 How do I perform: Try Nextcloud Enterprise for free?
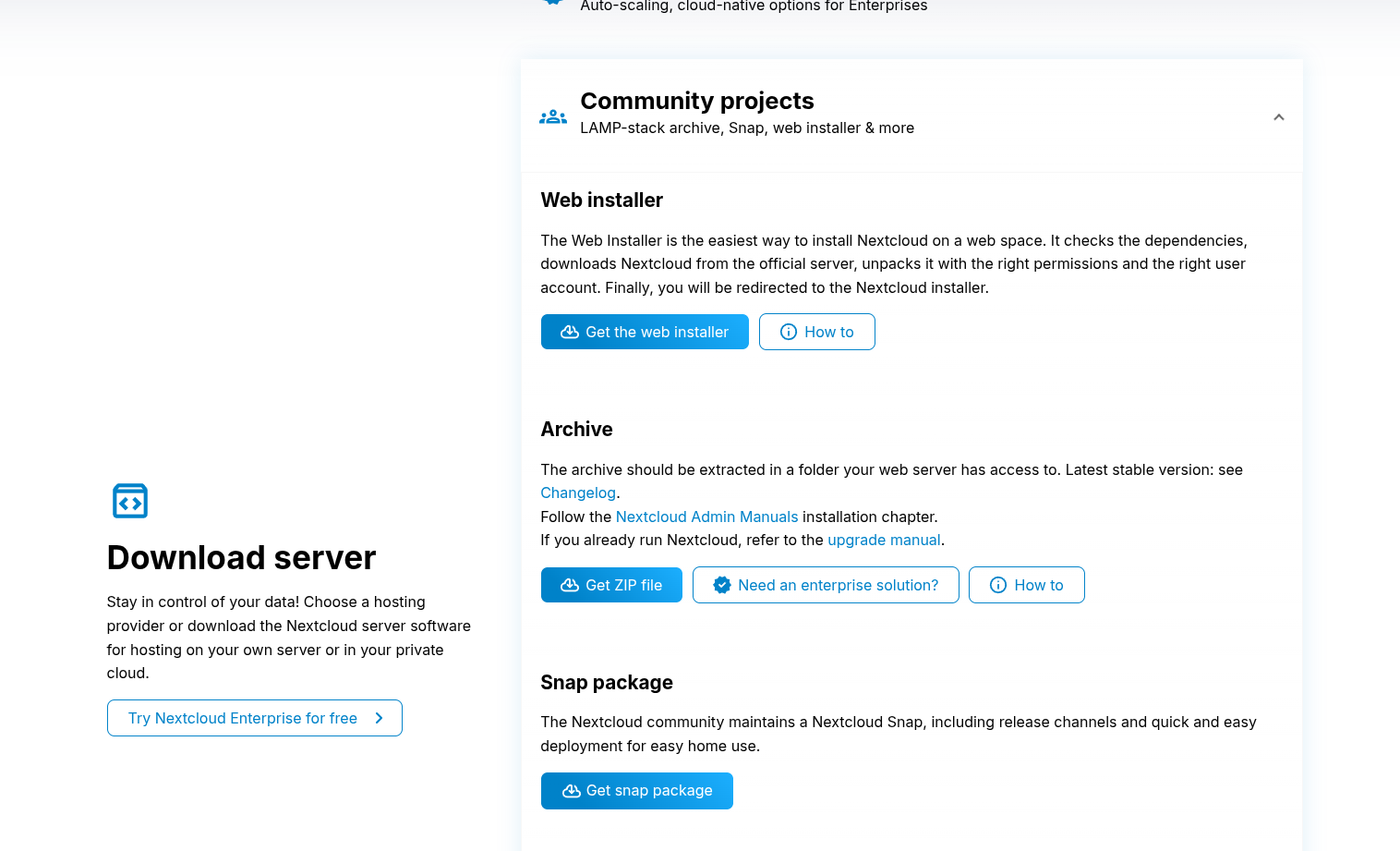(x=254, y=718)
